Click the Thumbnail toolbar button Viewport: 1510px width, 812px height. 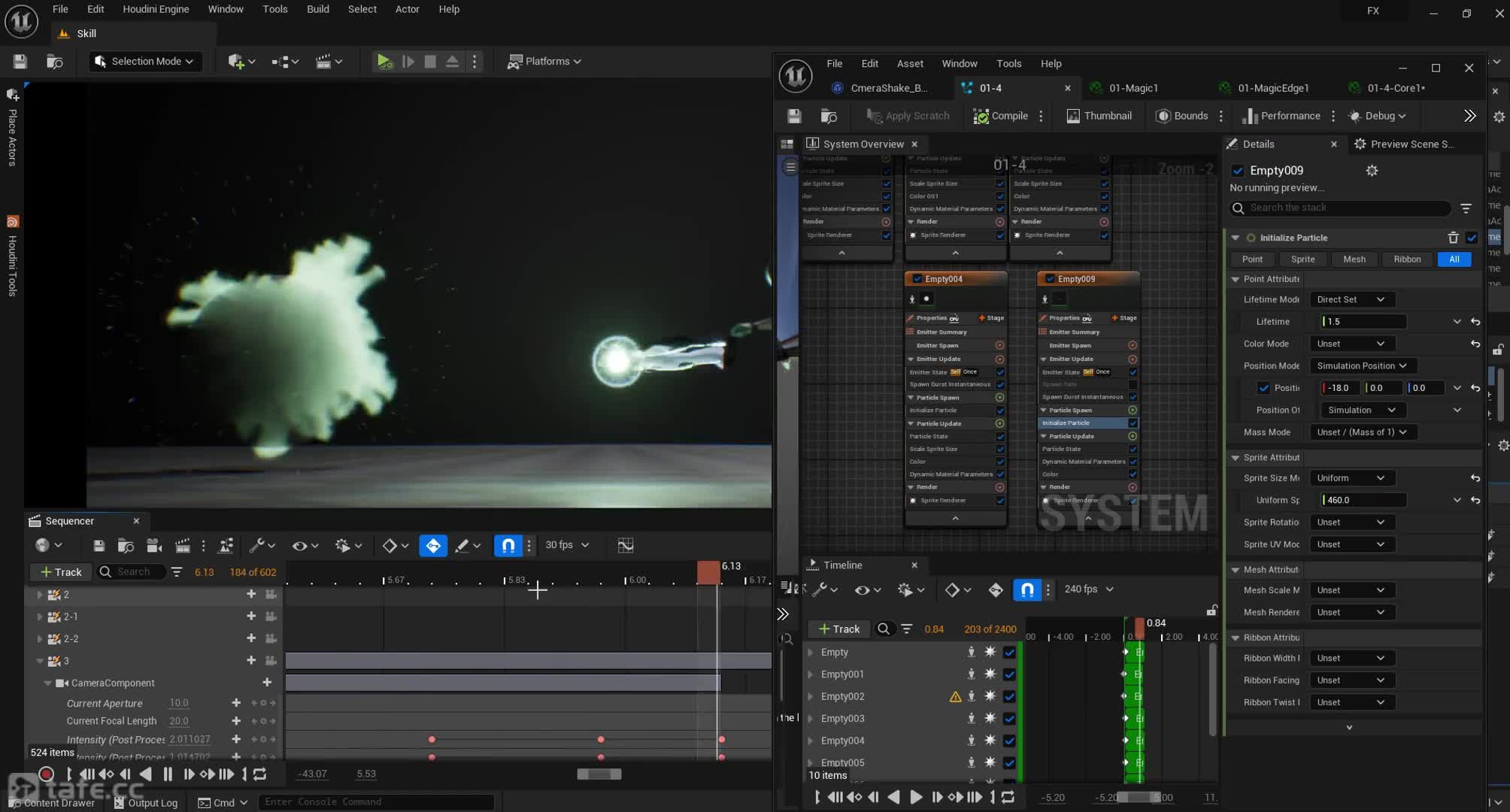1099,116
